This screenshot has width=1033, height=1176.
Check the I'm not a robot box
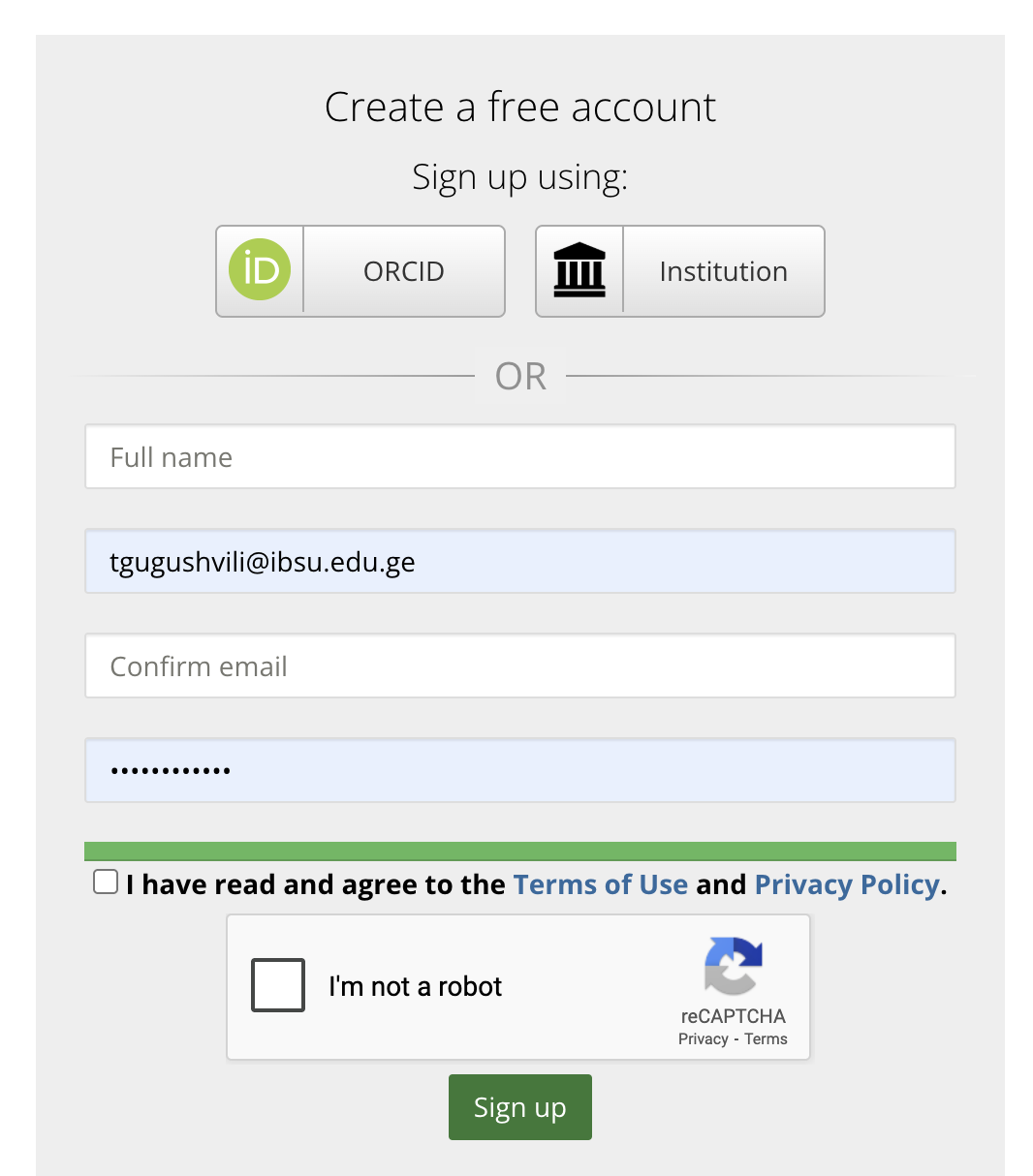point(278,985)
